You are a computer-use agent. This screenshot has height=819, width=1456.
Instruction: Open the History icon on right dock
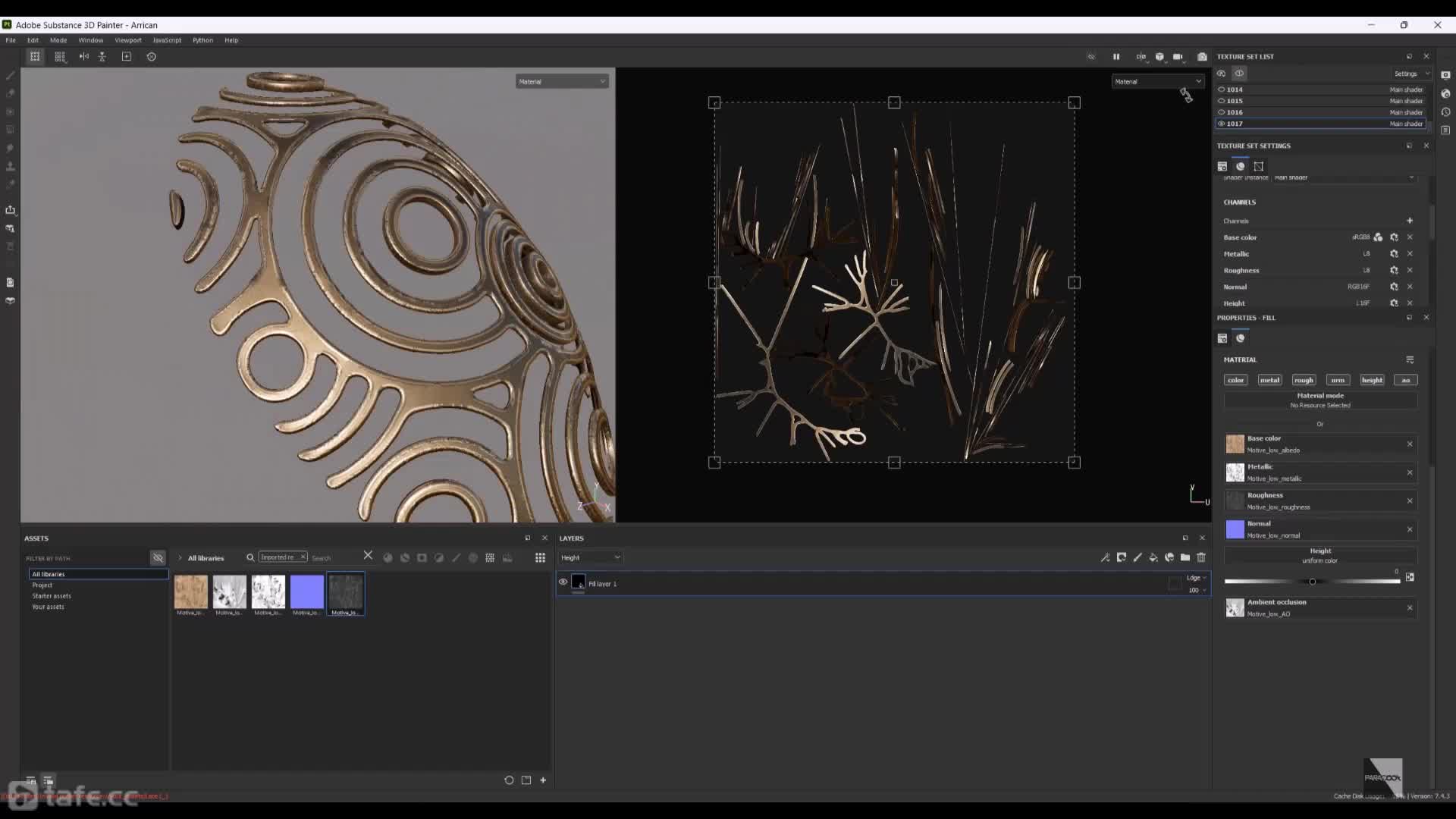coord(1445,111)
